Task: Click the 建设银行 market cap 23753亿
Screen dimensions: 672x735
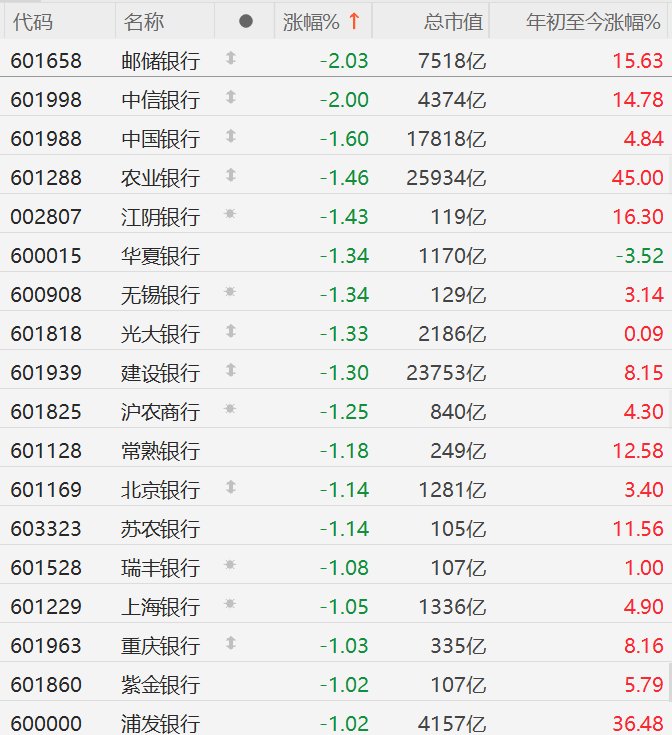Action: coord(446,373)
